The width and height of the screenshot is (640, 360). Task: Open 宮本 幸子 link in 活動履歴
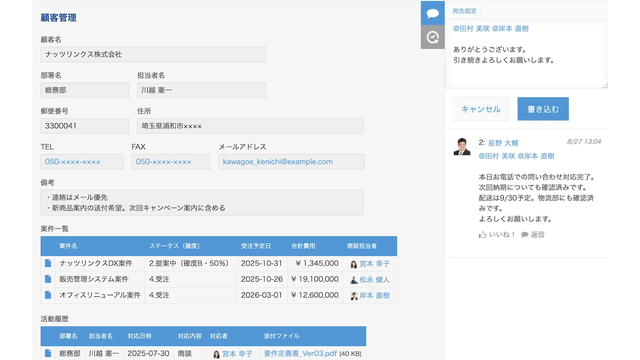click(238, 354)
